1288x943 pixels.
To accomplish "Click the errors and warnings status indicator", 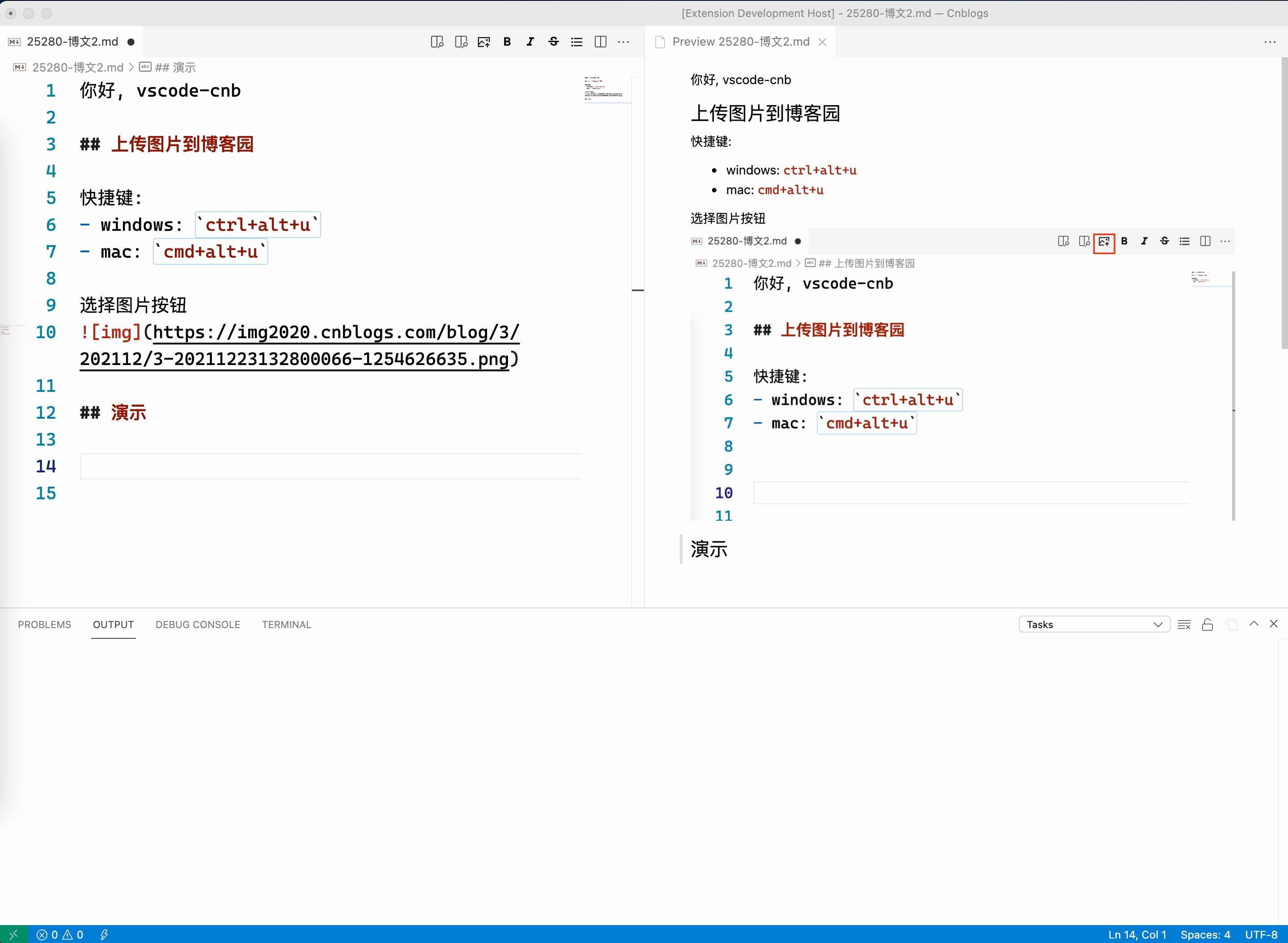I will click(60, 935).
